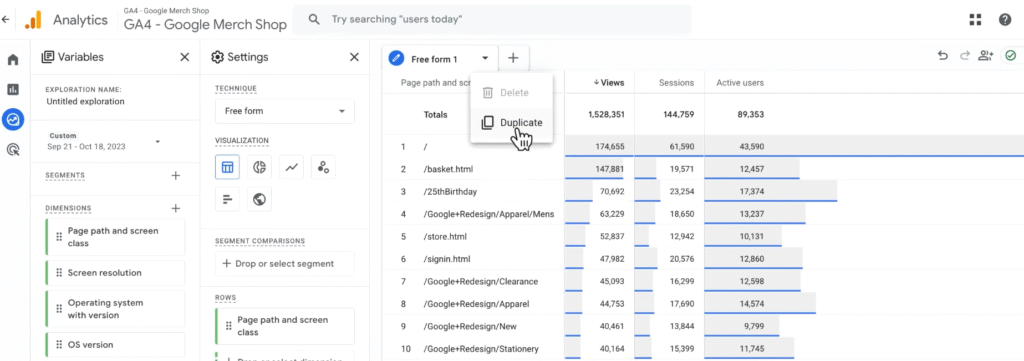This screenshot has height=361, width=1024.
Task: Select the bar chart visualization
Action: point(227,199)
